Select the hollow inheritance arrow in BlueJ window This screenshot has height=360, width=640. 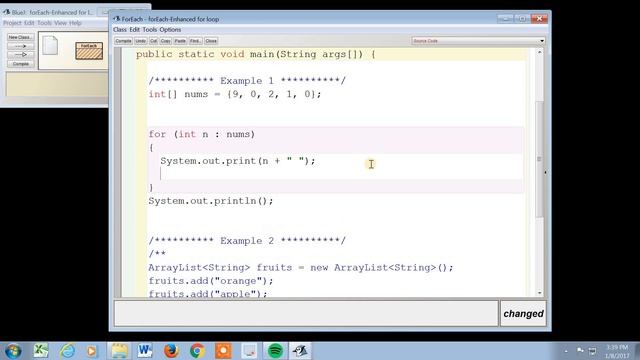20,55
